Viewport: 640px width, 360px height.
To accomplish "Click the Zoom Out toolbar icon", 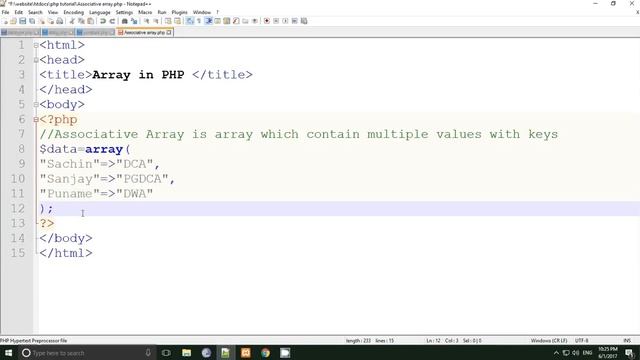I will click(156, 21).
